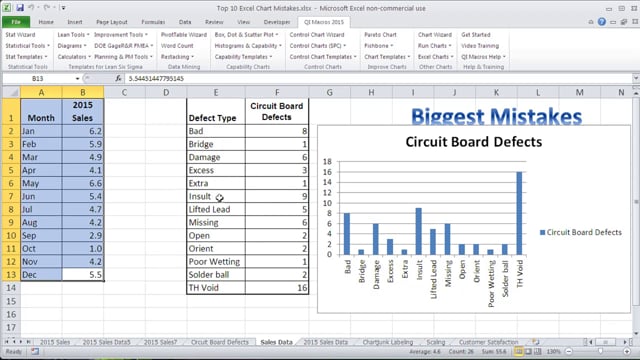Image resolution: width=640 pixels, height=360 pixels.
Task: Click the vertical scrollbar of the worksheet
Action: click(636, 202)
